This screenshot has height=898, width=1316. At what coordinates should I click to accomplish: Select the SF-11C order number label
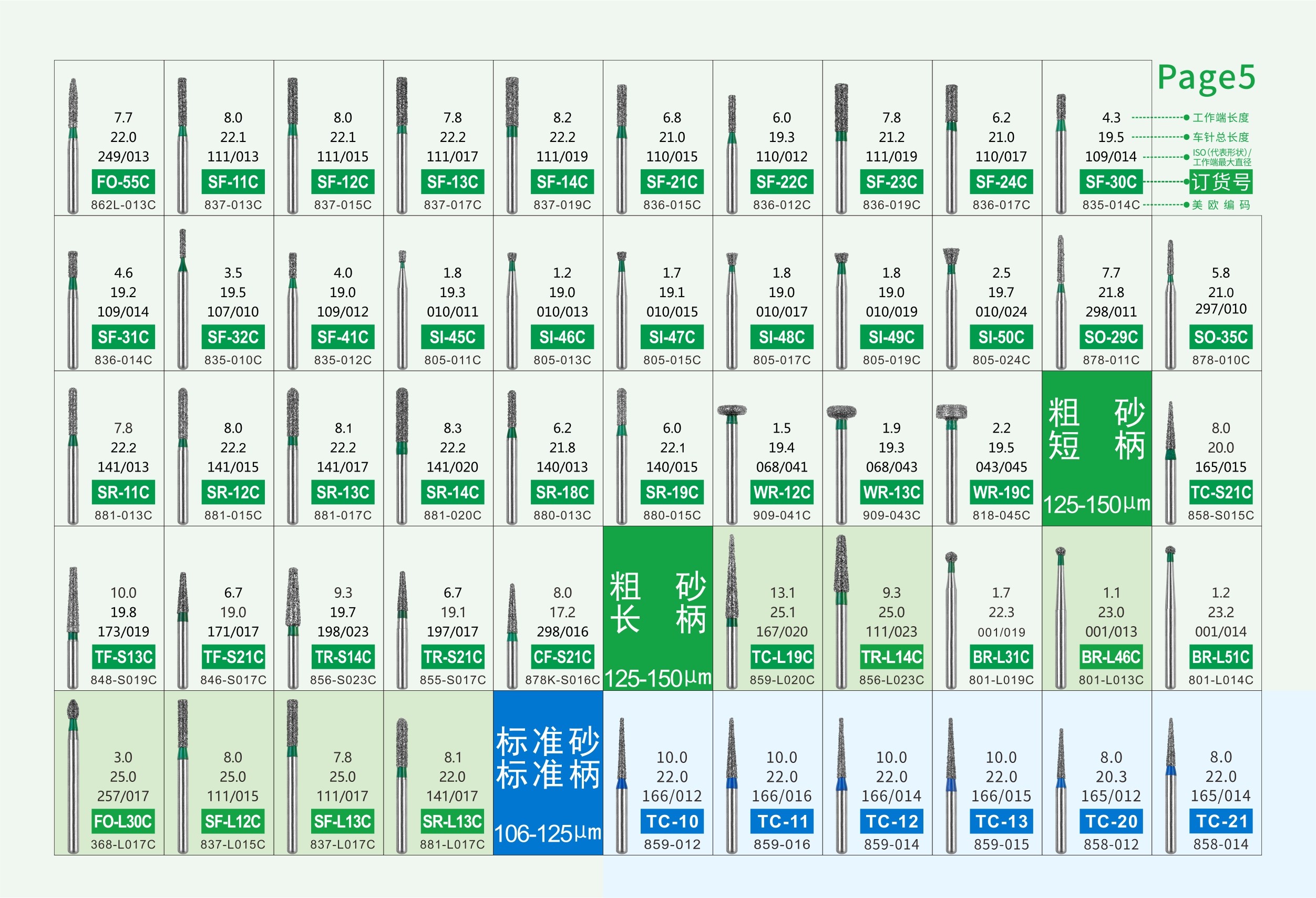[233, 182]
